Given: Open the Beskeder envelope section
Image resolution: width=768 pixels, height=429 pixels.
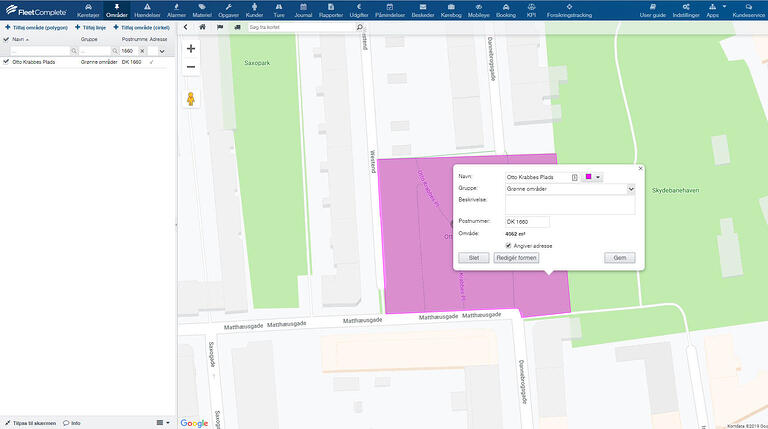Looking at the screenshot, I should [x=423, y=10].
